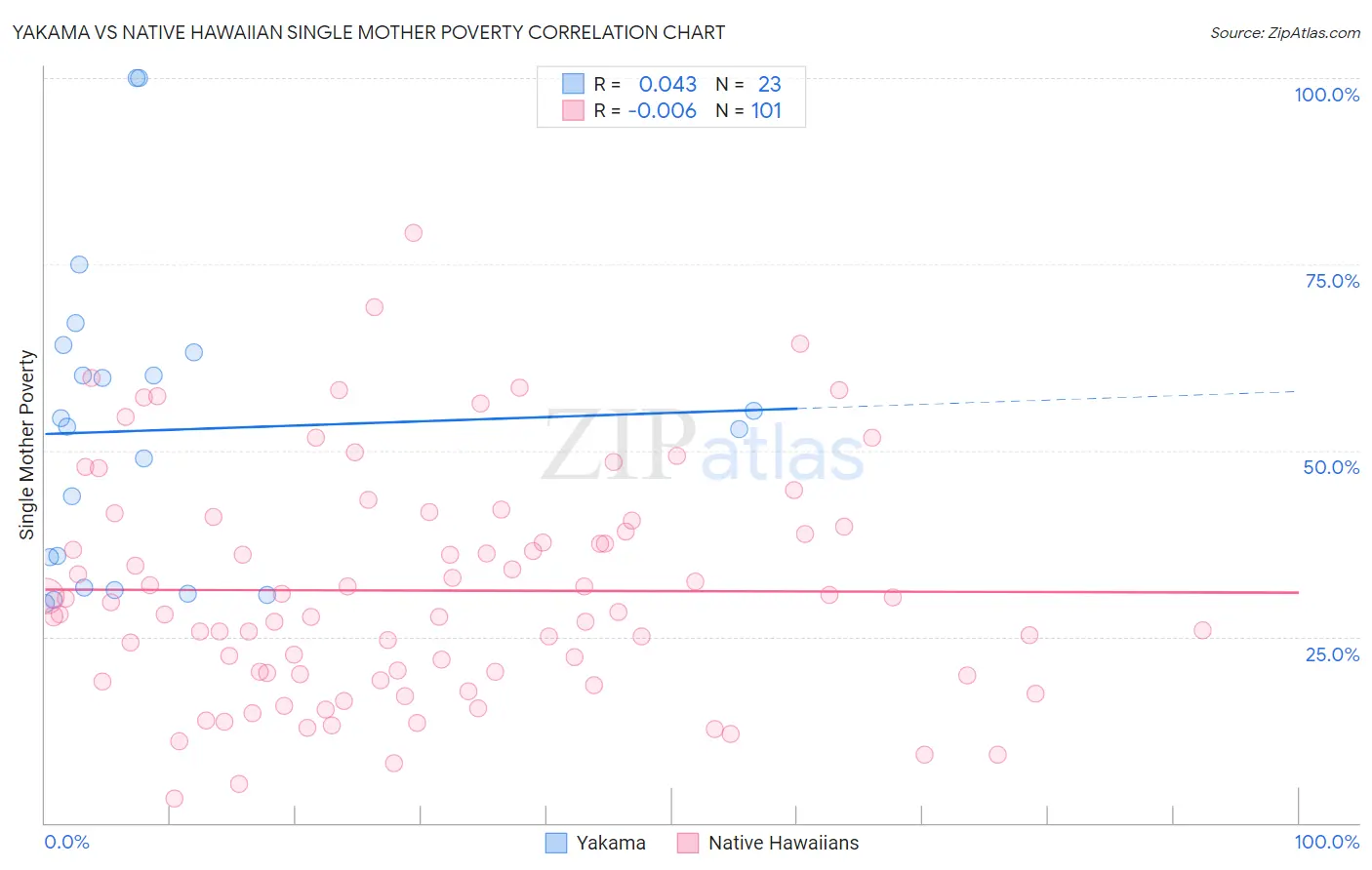Open the ZipAtlas source link
This screenshot has width=1372, height=870.
coord(1285,32)
